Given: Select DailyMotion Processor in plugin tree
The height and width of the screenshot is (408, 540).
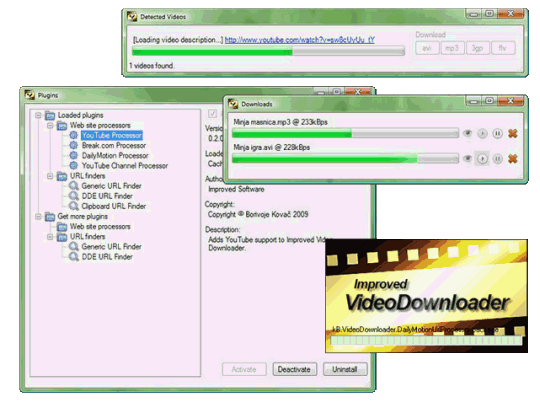Looking at the screenshot, I should pyautogui.click(x=115, y=155).
